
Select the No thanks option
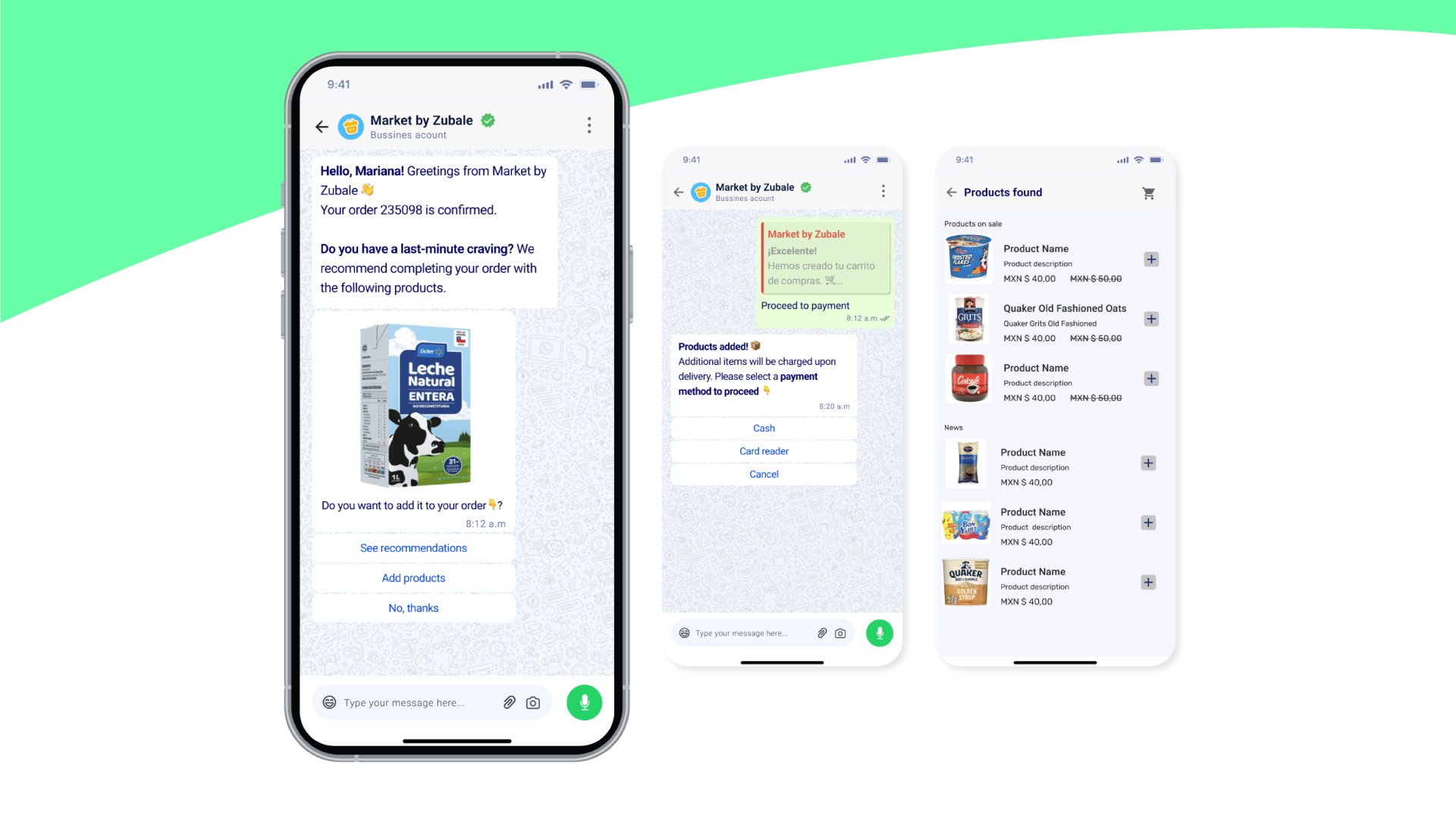[412, 608]
